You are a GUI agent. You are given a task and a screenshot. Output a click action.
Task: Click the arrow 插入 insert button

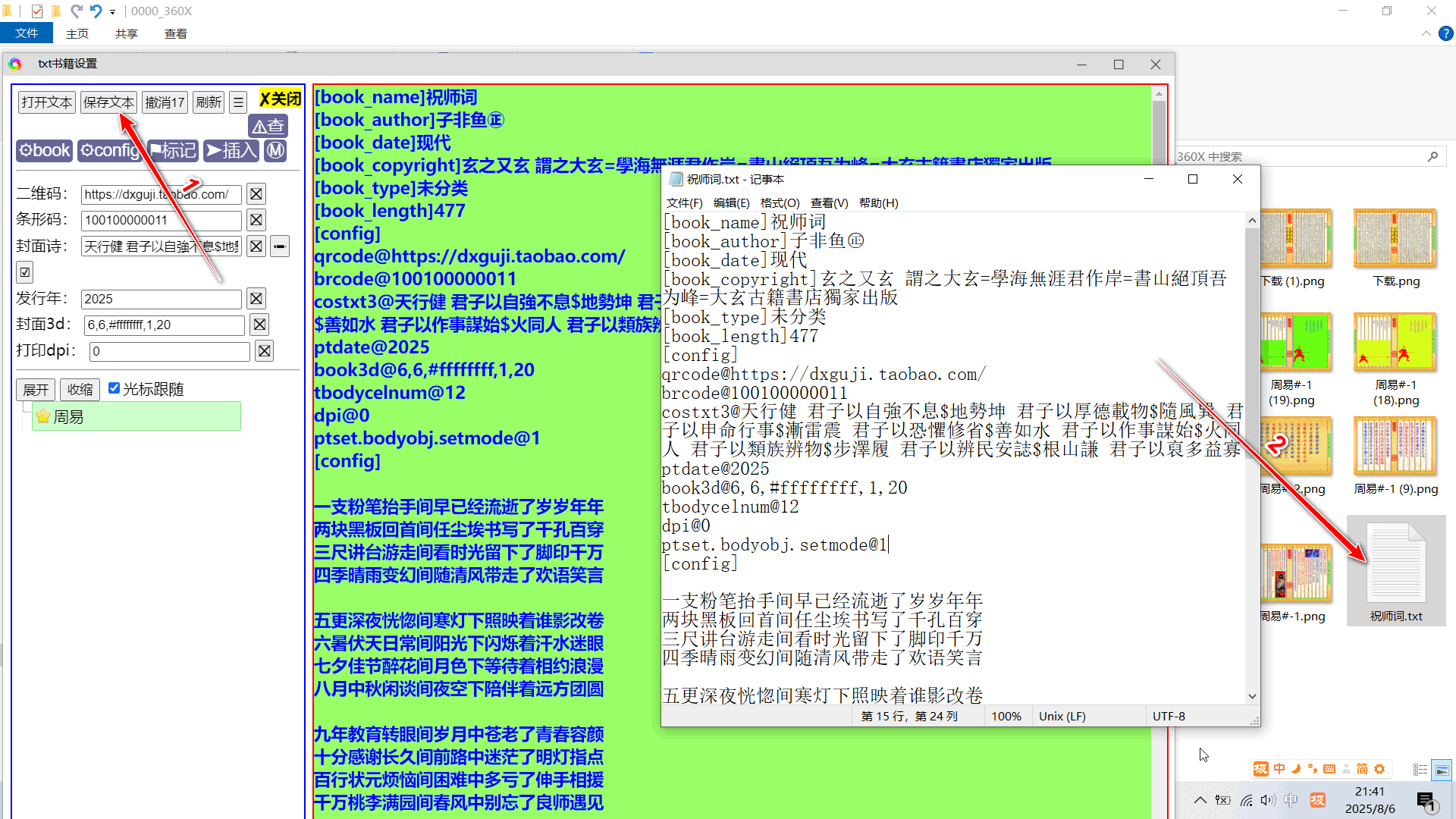pos(231,151)
